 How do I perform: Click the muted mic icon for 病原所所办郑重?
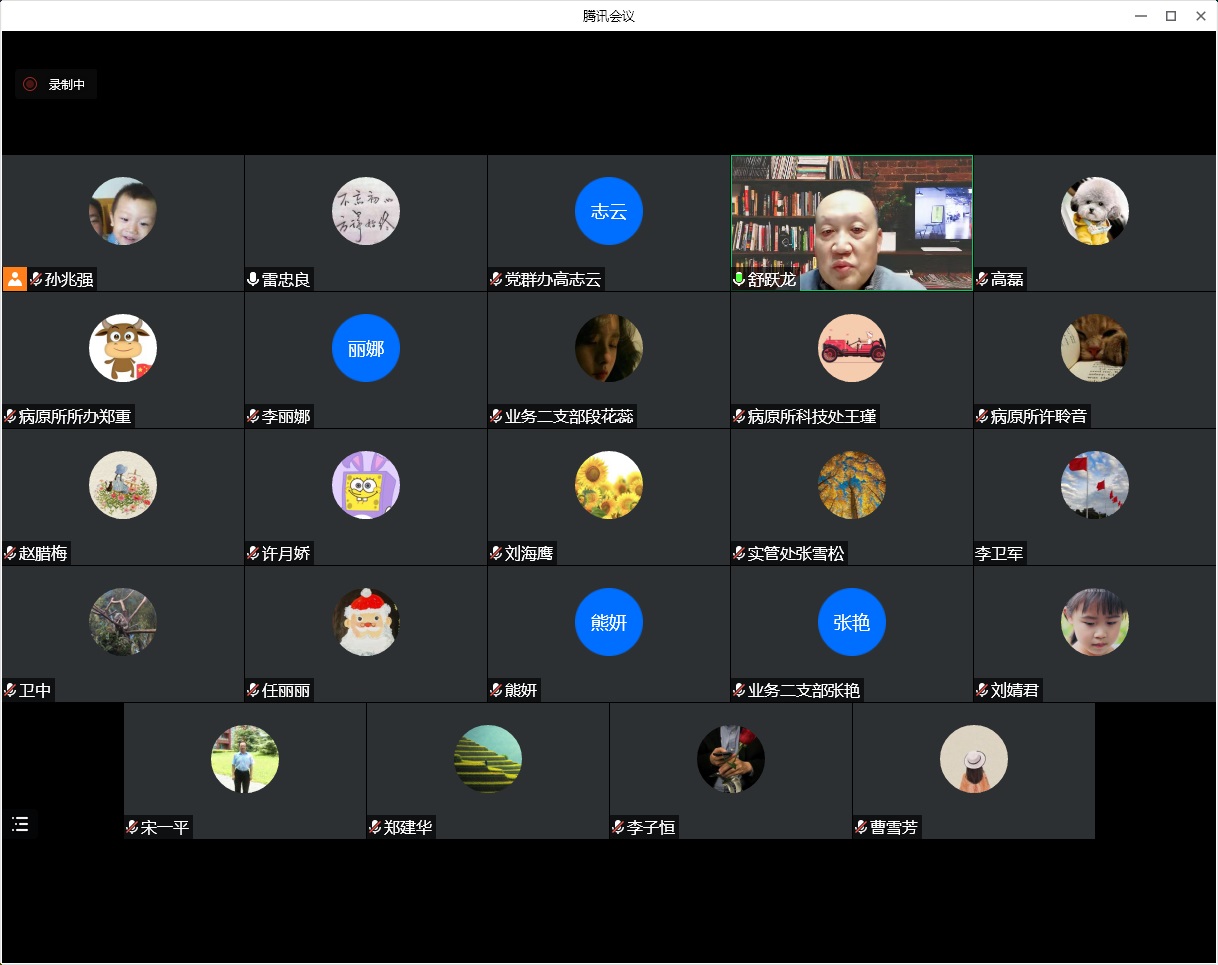10,416
